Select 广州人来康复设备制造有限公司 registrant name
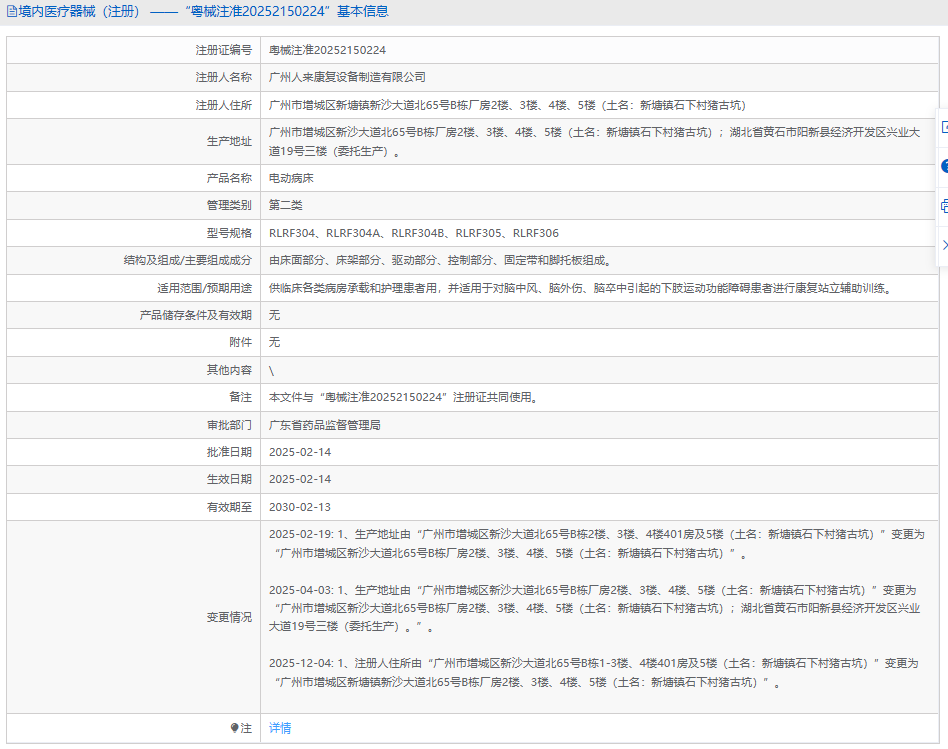This screenshot has width=948, height=749. coord(347,77)
